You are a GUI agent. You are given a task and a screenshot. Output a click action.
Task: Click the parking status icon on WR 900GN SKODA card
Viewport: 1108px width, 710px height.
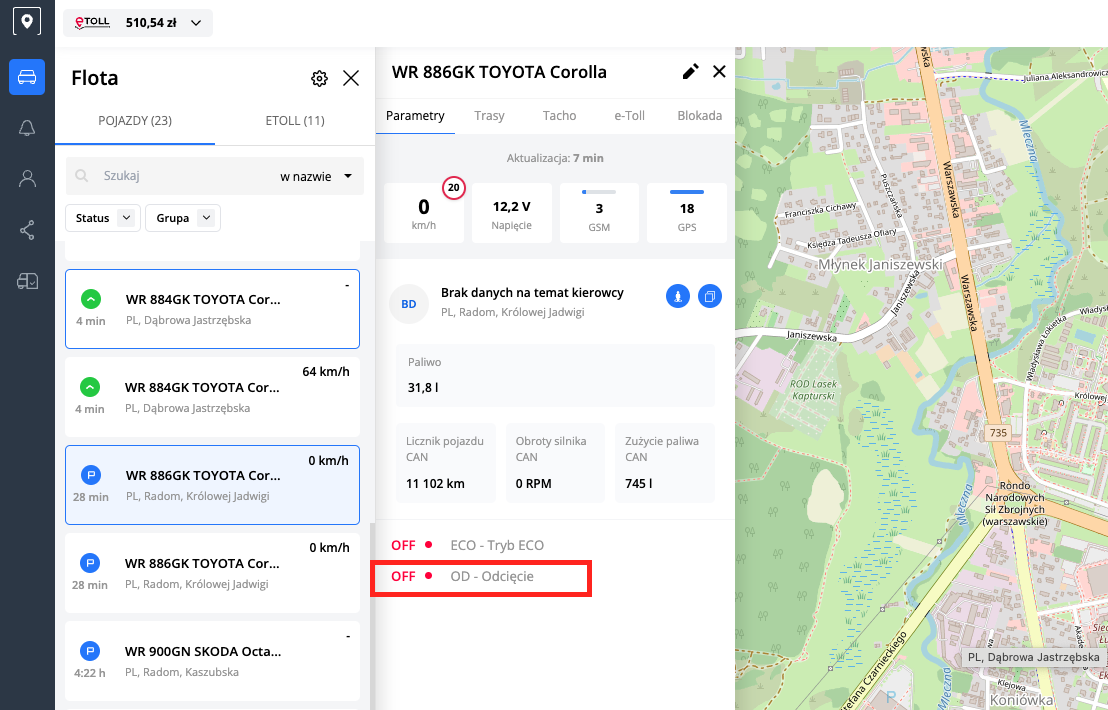point(90,651)
